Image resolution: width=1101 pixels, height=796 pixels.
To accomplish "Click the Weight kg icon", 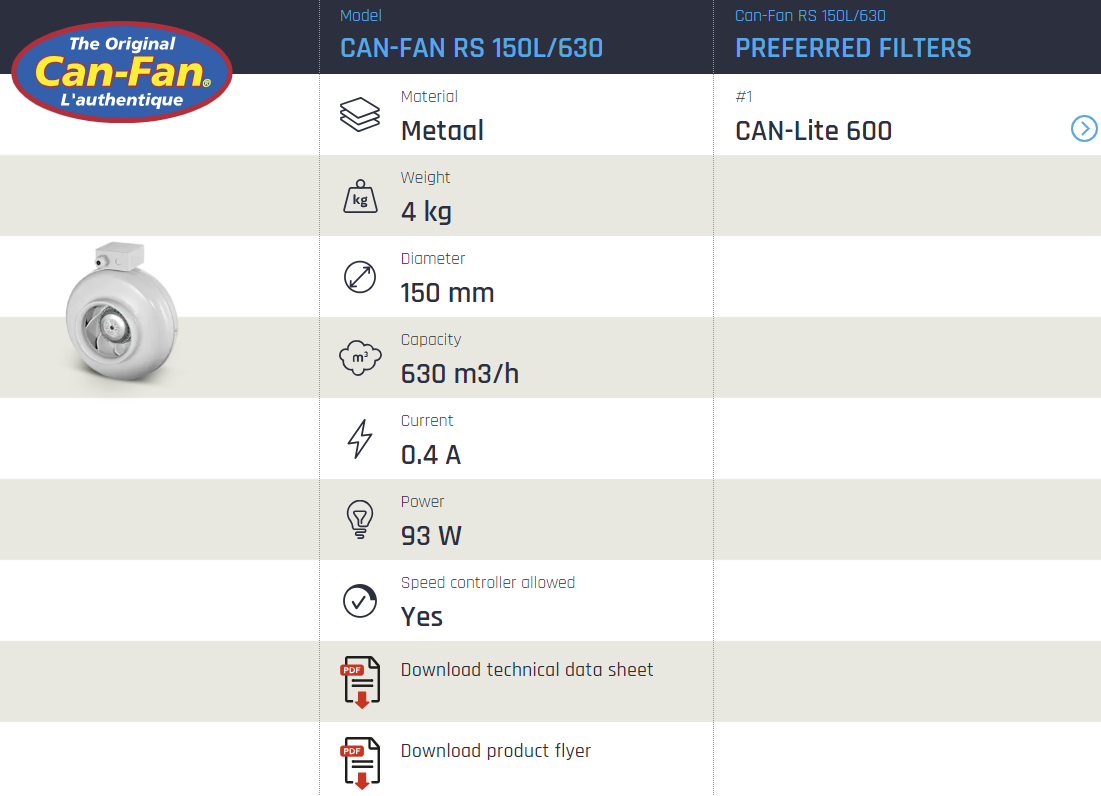I will tap(360, 197).
